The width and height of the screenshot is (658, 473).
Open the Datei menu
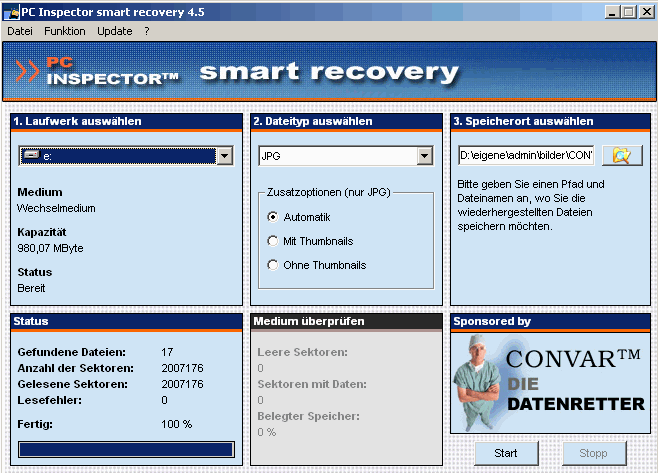click(x=20, y=31)
